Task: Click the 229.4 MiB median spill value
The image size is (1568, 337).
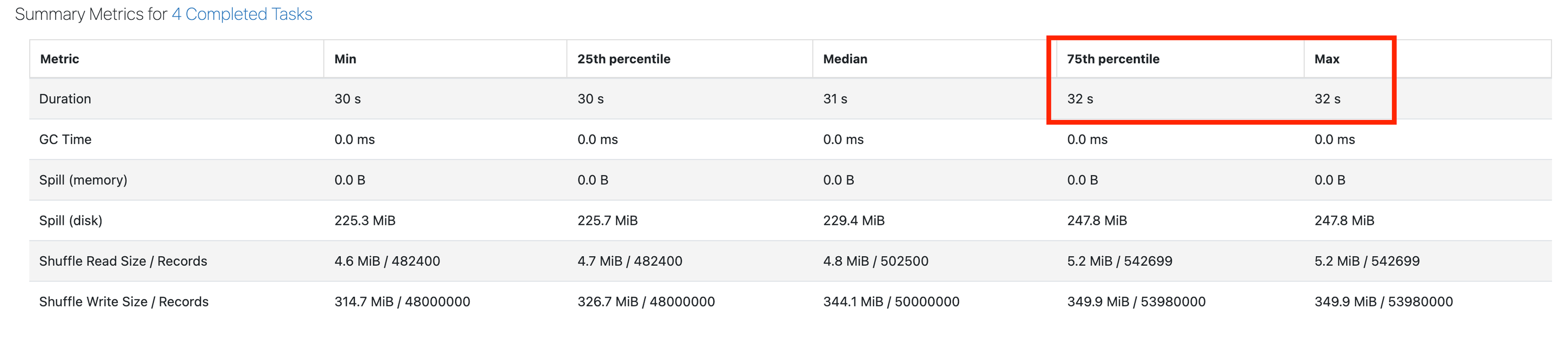Action: tap(853, 220)
